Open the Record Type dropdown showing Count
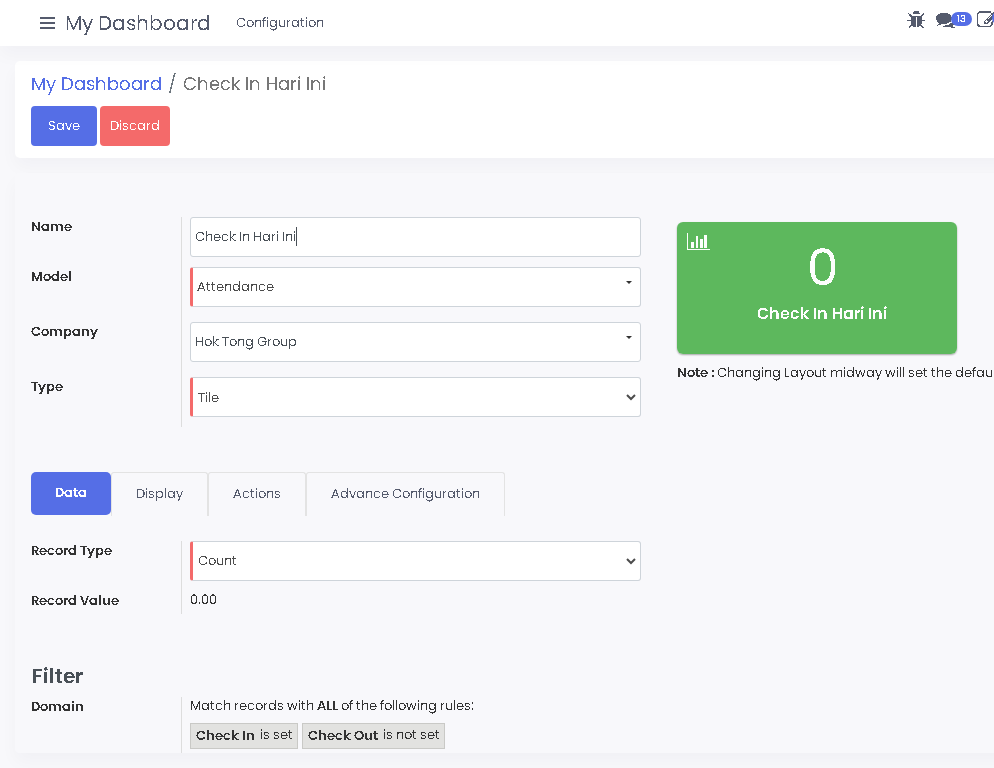Image resolution: width=994 pixels, height=768 pixels. pyautogui.click(x=415, y=560)
